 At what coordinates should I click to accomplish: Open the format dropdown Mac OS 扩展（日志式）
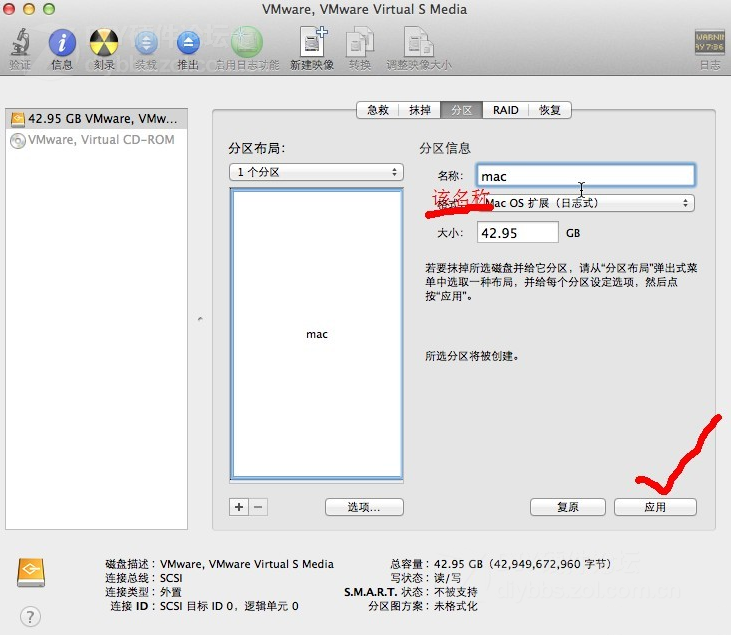coord(585,203)
